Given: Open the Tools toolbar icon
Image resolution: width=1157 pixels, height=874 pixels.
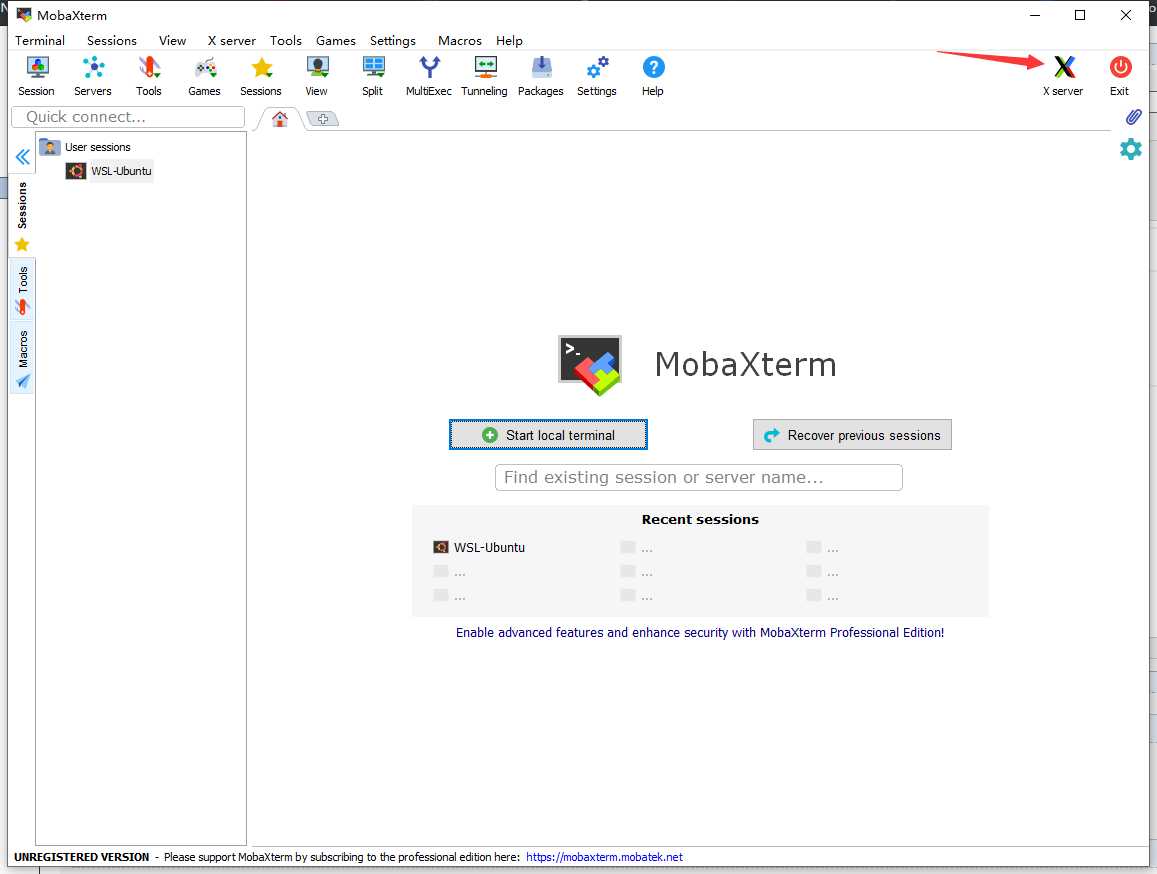Looking at the screenshot, I should pyautogui.click(x=148, y=76).
